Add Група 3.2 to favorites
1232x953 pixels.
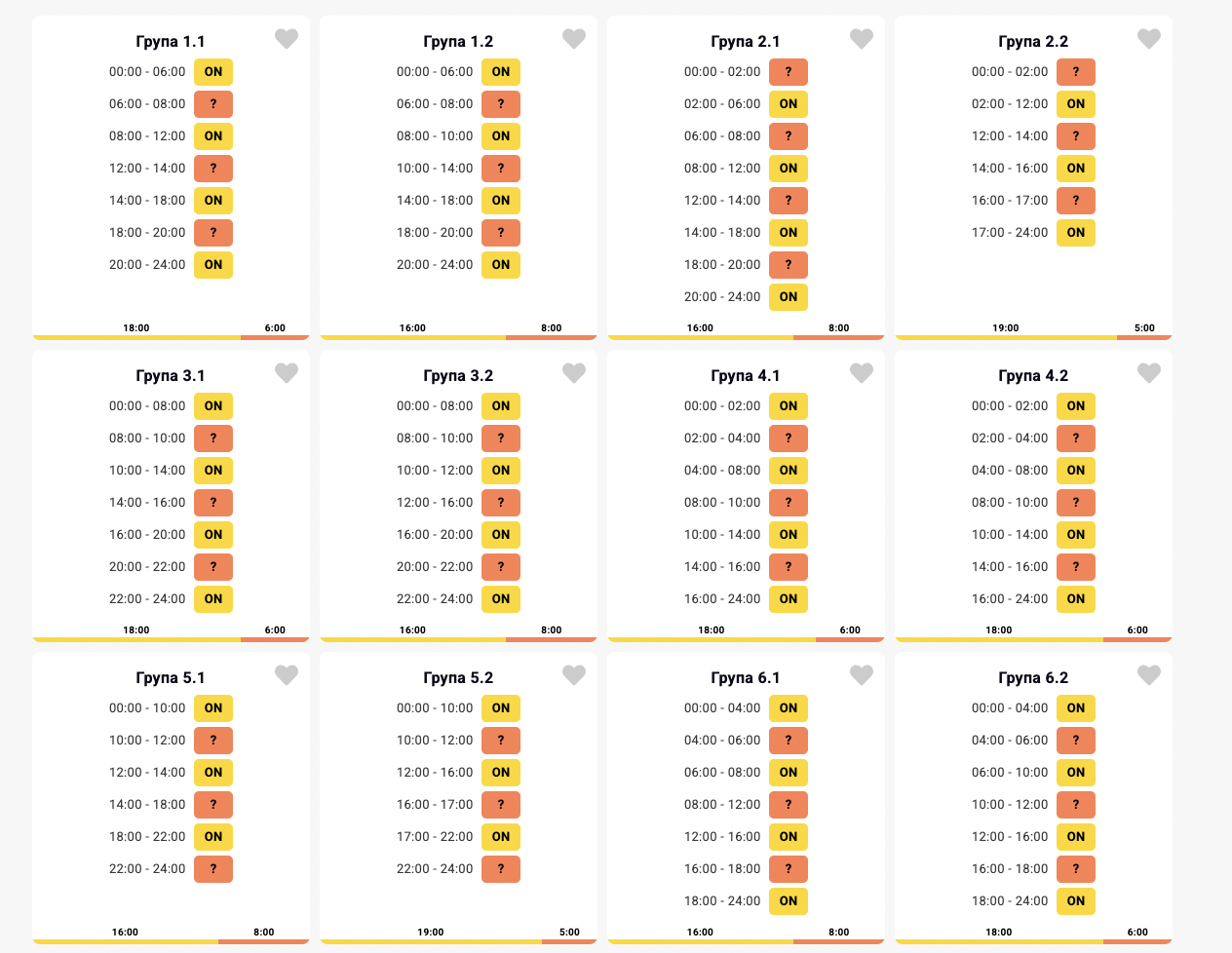click(573, 373)
